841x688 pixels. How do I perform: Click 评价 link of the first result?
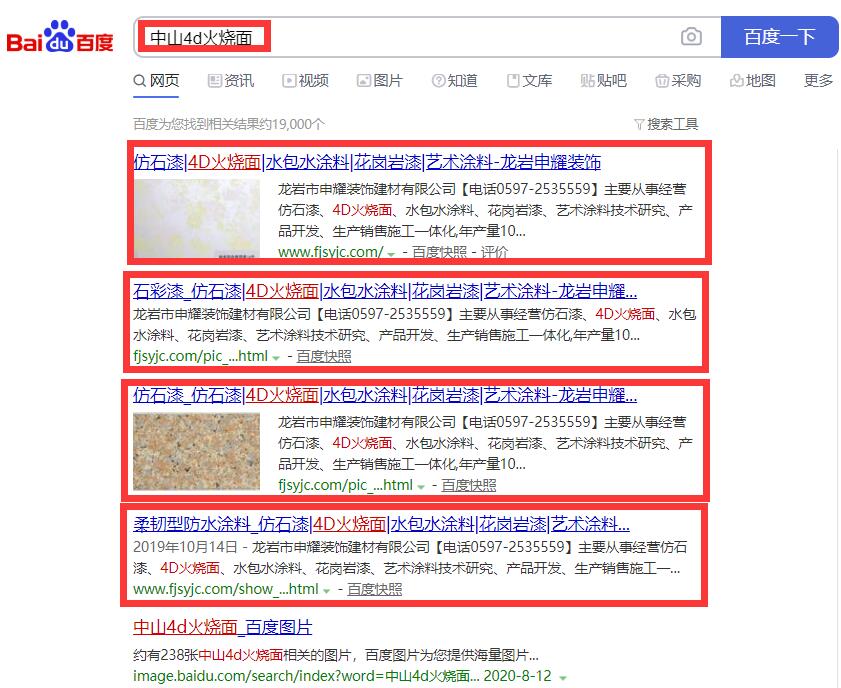click(x=494, y=252)
